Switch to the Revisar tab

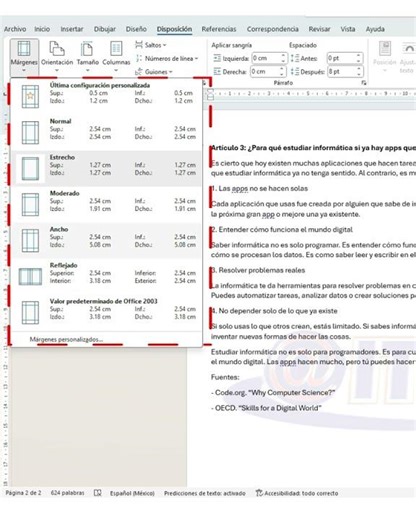pos(319,29)
